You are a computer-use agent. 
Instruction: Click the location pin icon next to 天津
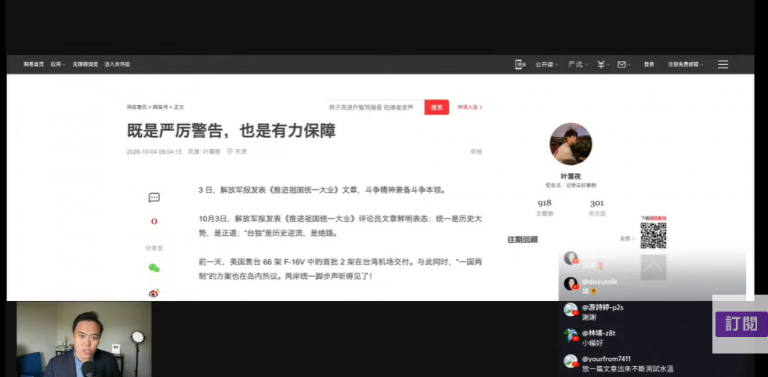[229, 152]
